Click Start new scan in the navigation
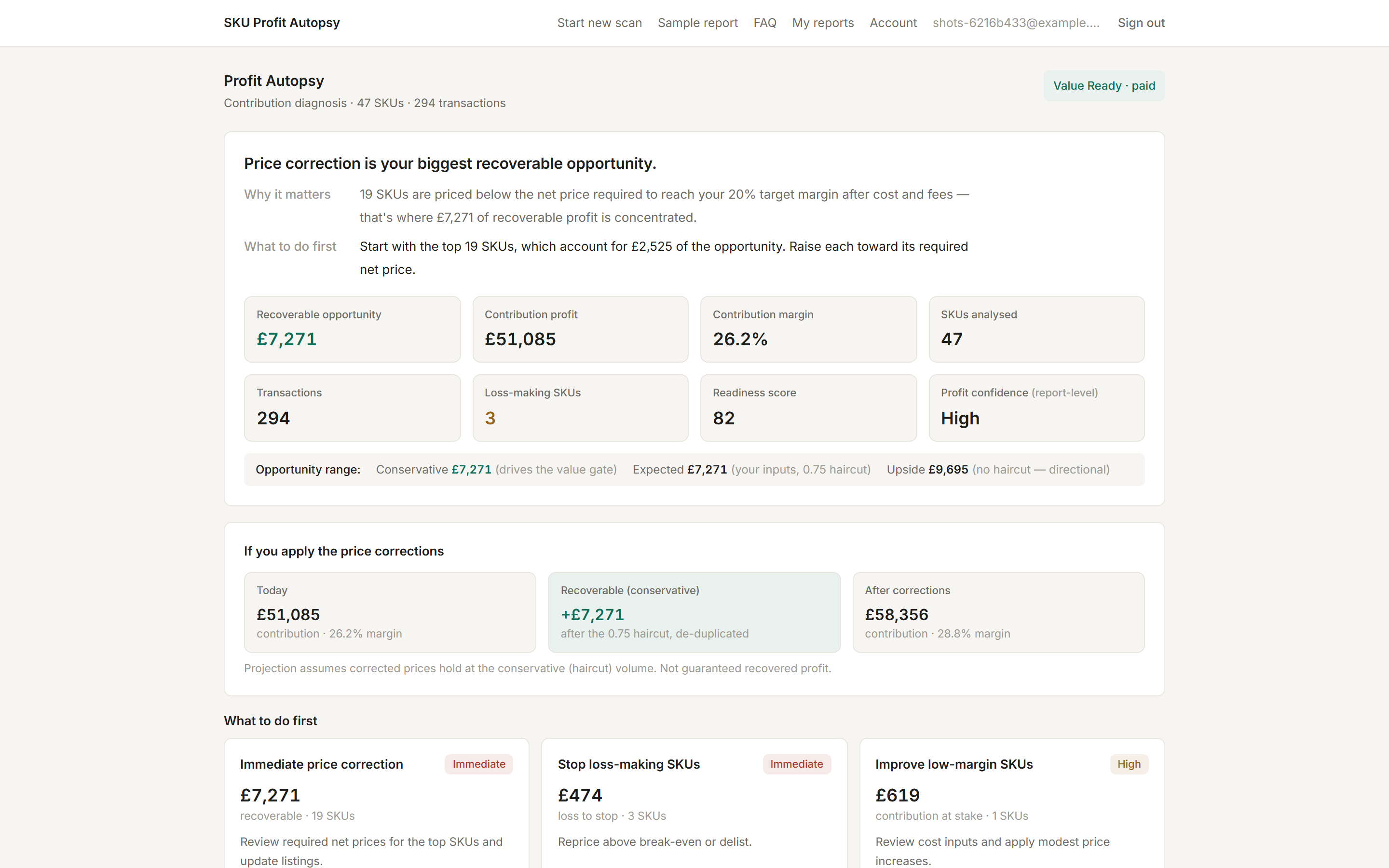 (599, 23)
